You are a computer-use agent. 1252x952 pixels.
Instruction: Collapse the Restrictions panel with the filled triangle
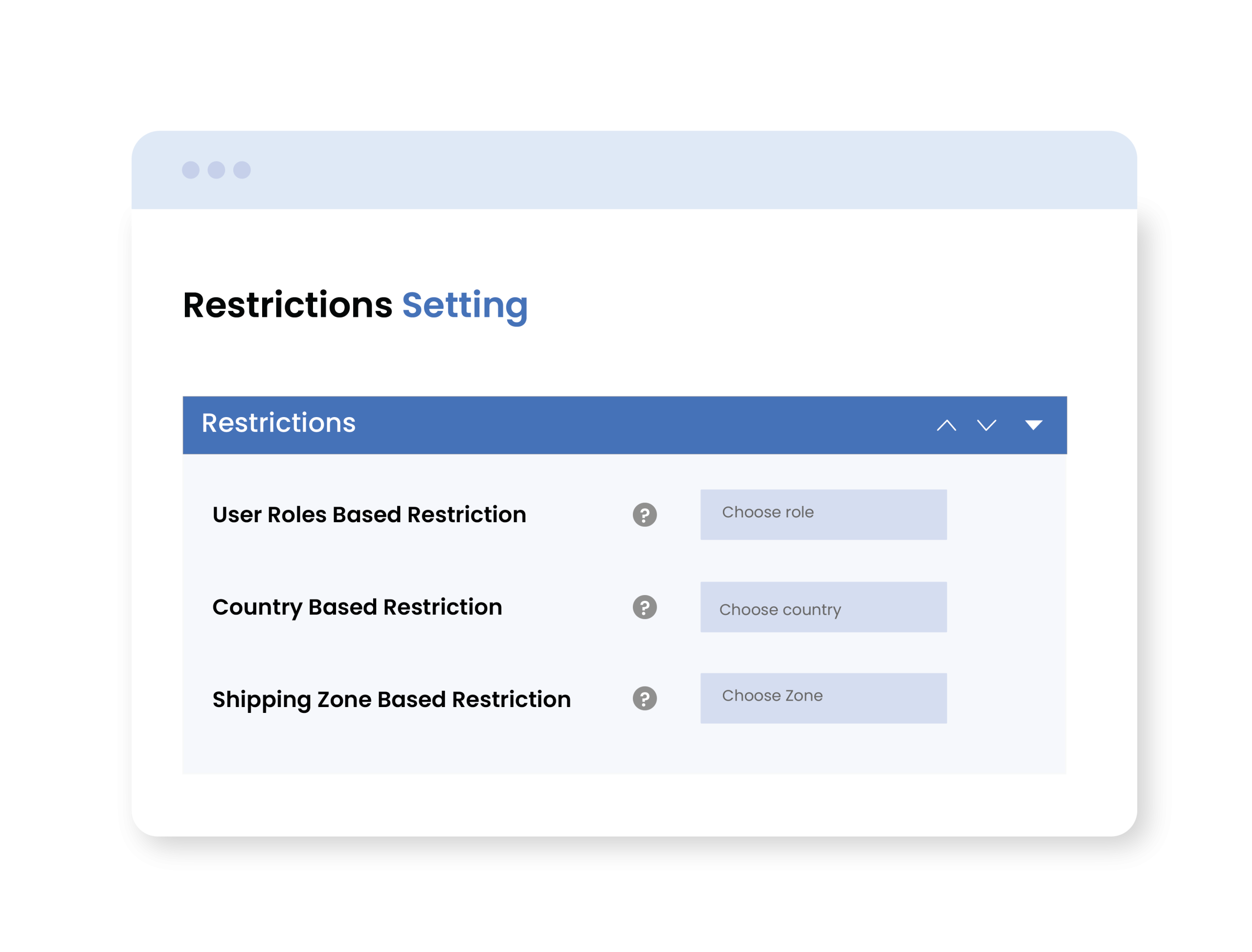(1033, 425)
